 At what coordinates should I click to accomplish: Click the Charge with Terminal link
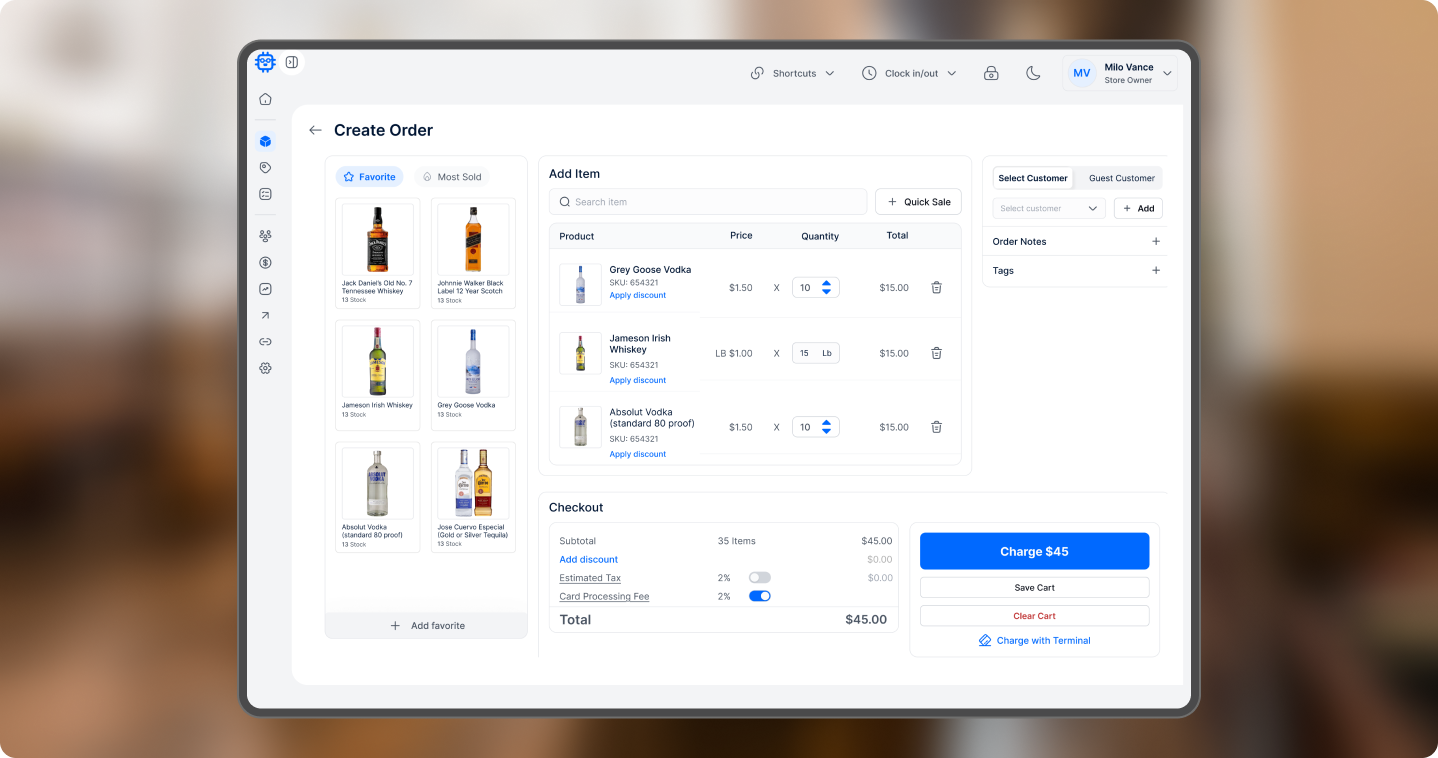pyautogui.click(x=1034, y=640)
